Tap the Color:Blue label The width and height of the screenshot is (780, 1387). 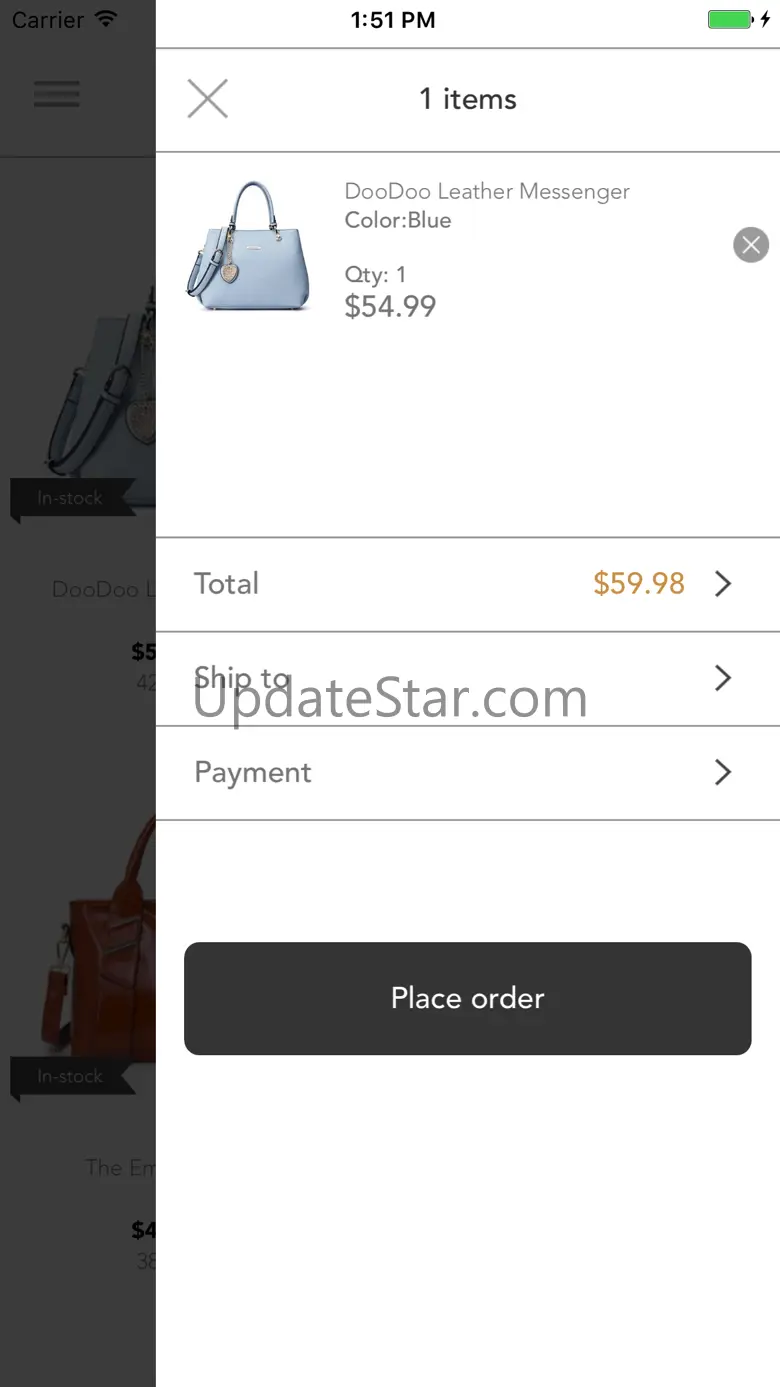coord(398,220)
